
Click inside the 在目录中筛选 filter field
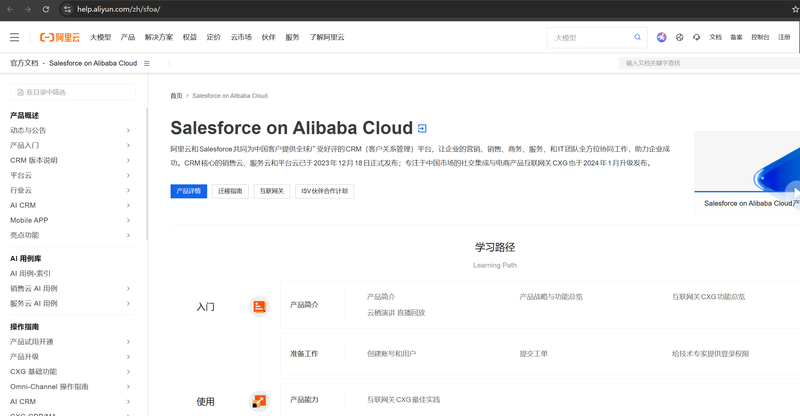(x=72, y=92)
